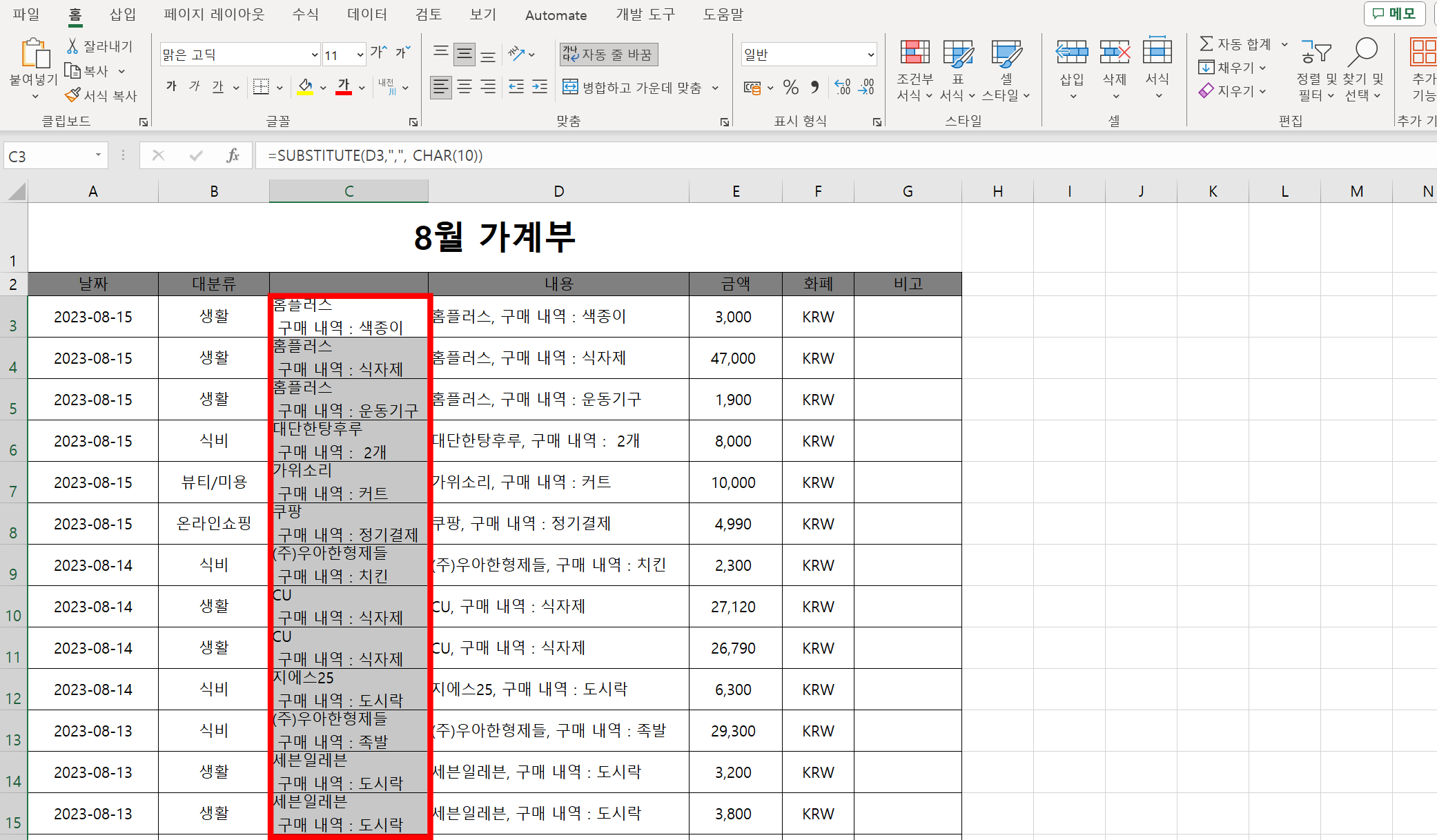Open the cell borders icon

click(261, 87)
